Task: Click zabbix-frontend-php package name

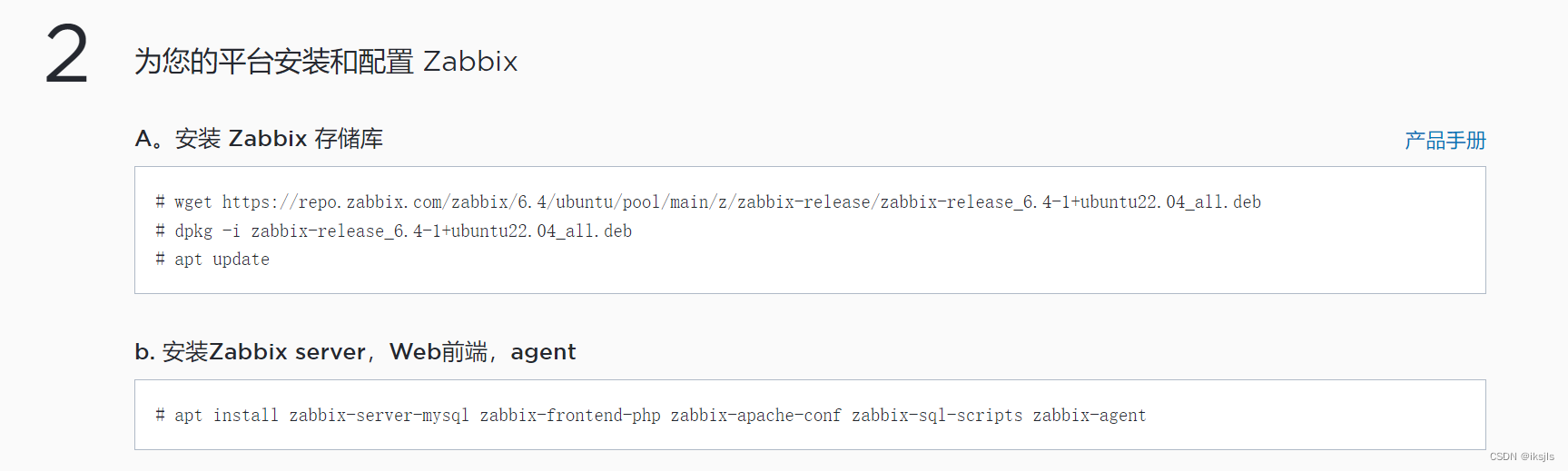Action: click(570, 416)
